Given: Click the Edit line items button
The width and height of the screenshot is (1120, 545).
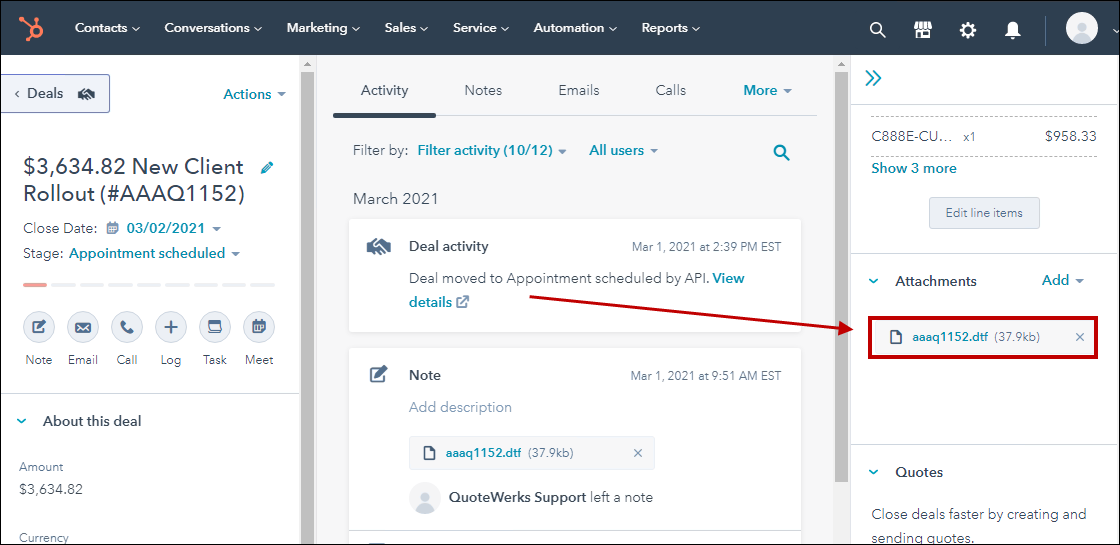Looking at the screenshot, I should [x=984, y=213].
